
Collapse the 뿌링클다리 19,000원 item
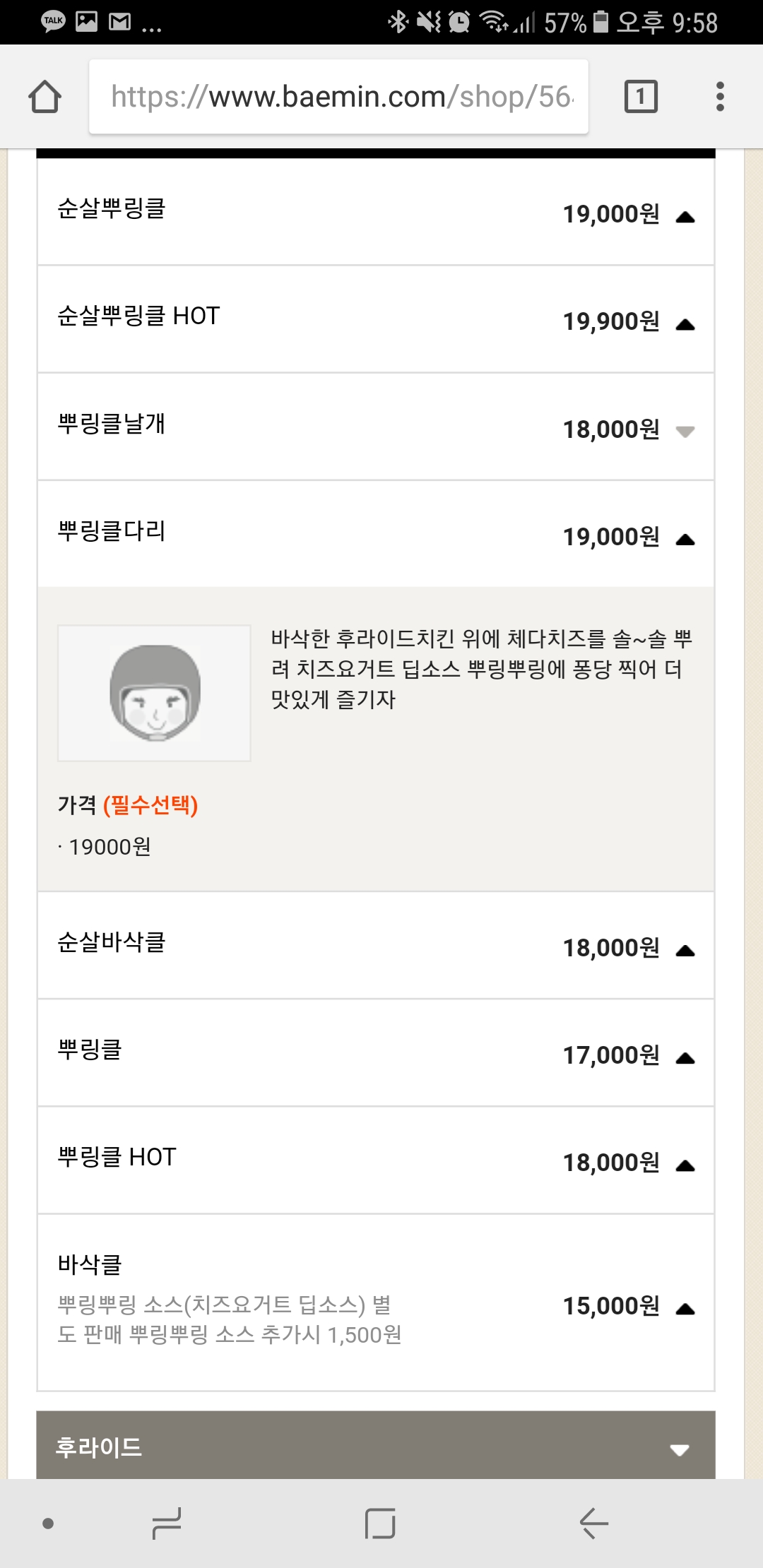coord(685,540)
